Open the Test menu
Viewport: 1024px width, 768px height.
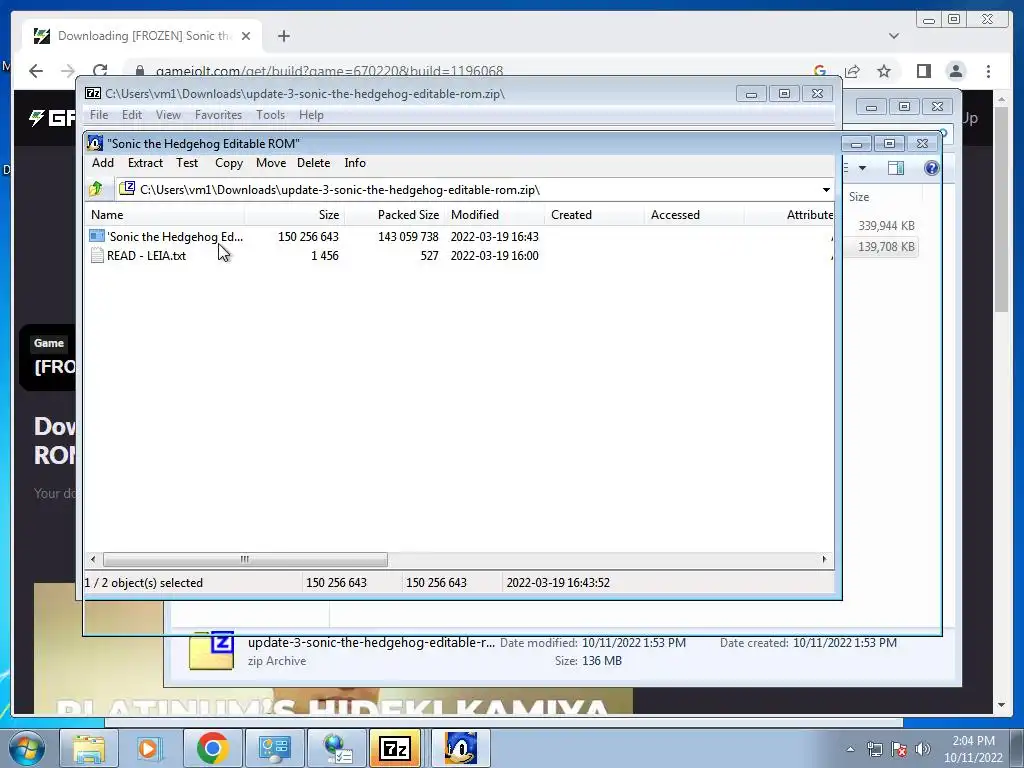tap(187, 163)
